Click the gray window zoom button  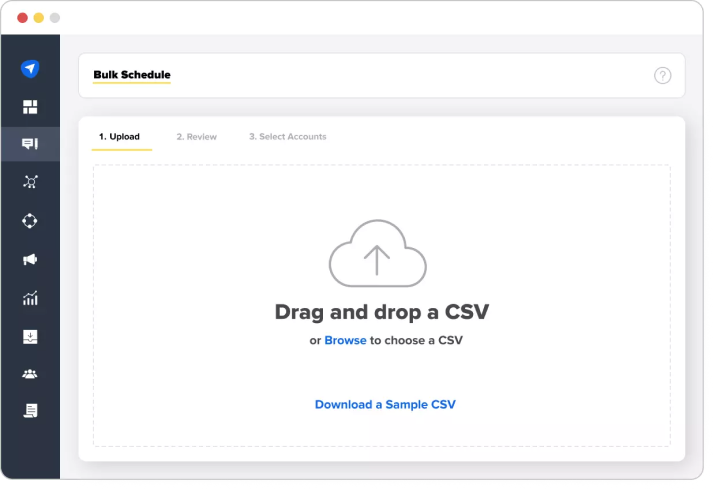[x=55, y=18]
